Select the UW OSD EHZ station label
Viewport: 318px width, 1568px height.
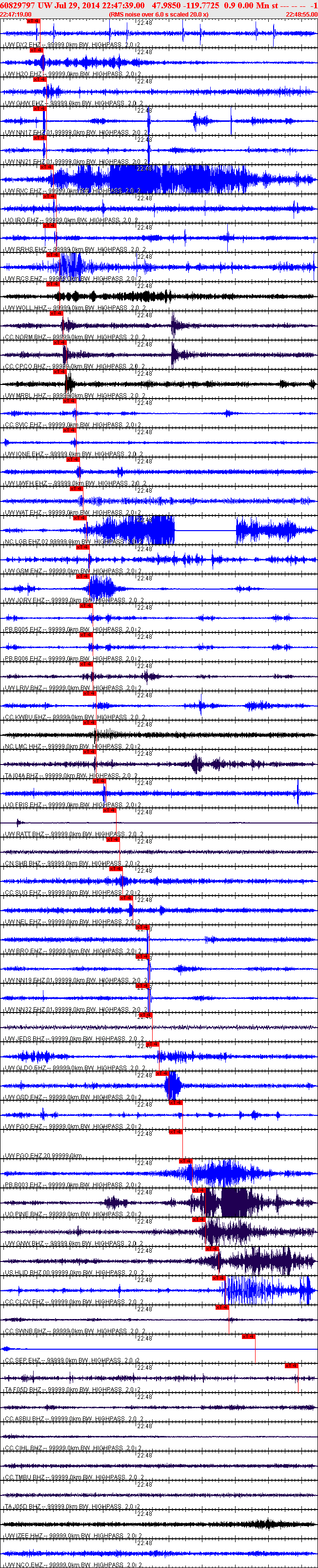pyautogui.click(x=73, y=1097)
